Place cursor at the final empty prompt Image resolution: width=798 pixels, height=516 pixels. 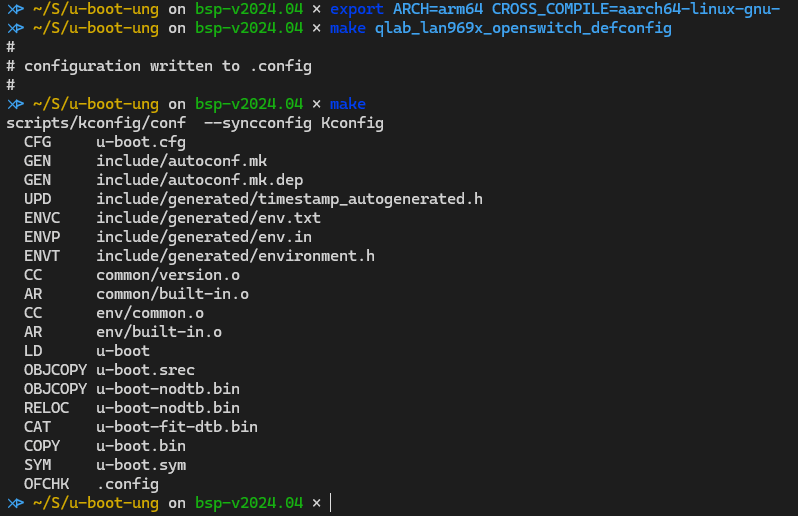(x=330, y=503)
